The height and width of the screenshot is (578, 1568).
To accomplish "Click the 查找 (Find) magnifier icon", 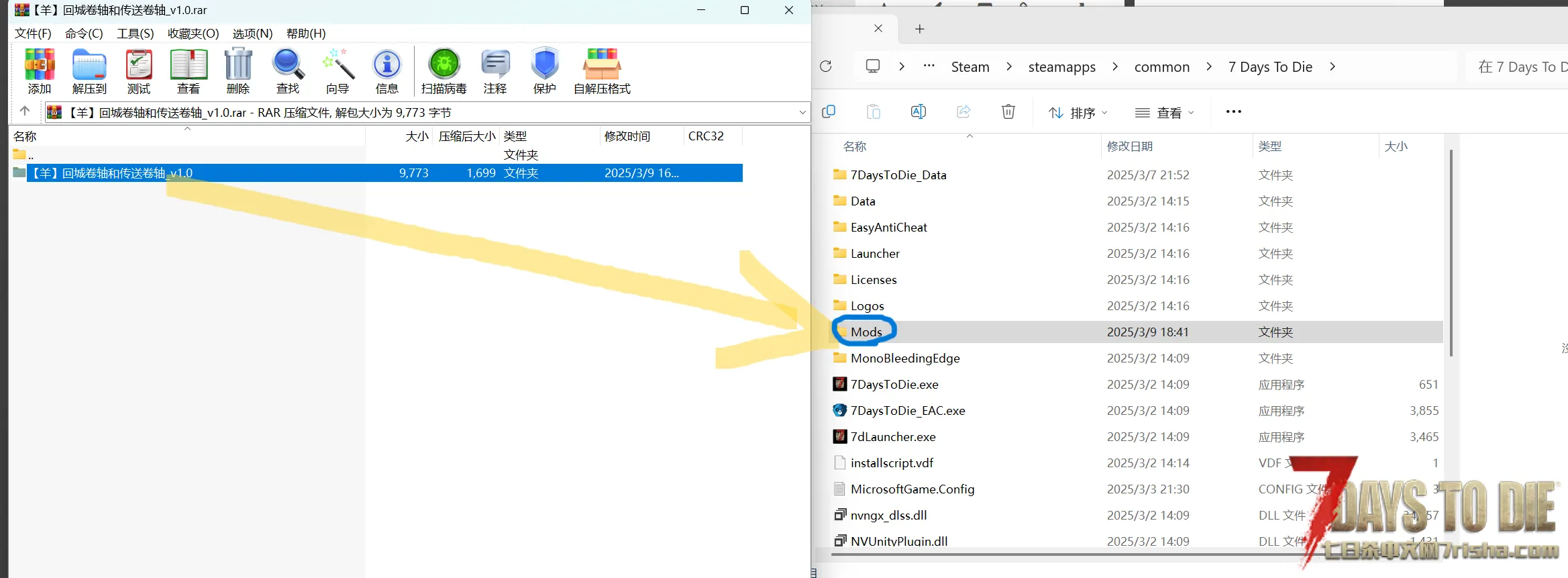I will point(288,70).
